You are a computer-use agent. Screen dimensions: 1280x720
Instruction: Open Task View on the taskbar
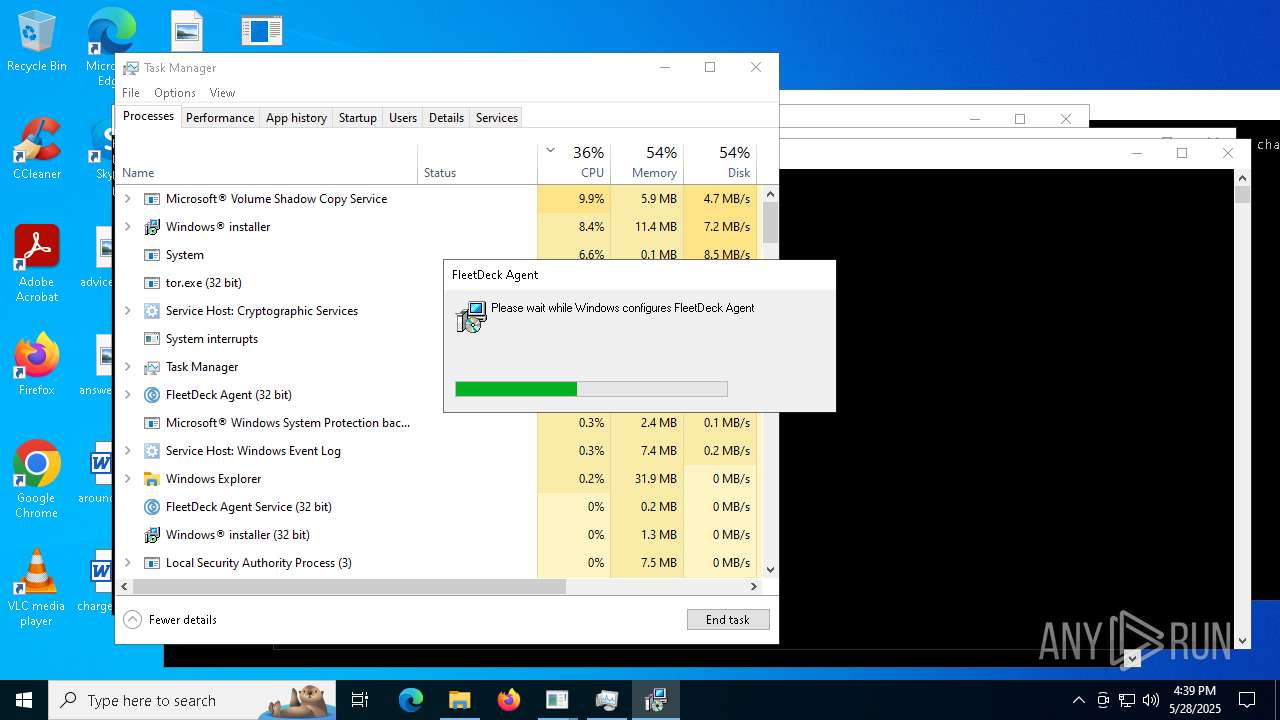click(x=360, y=700)
